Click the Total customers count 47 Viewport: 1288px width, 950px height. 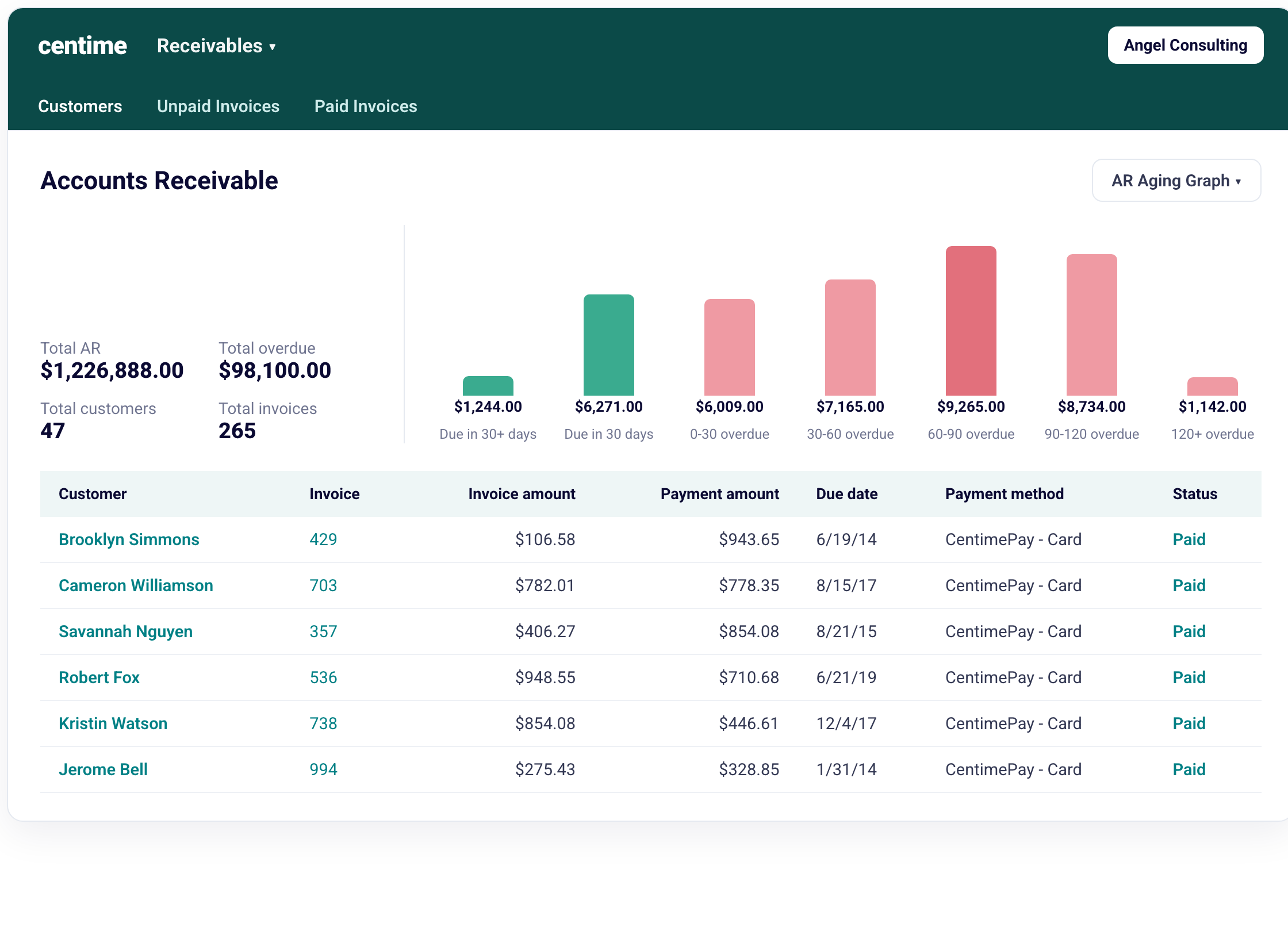[53, 431]
